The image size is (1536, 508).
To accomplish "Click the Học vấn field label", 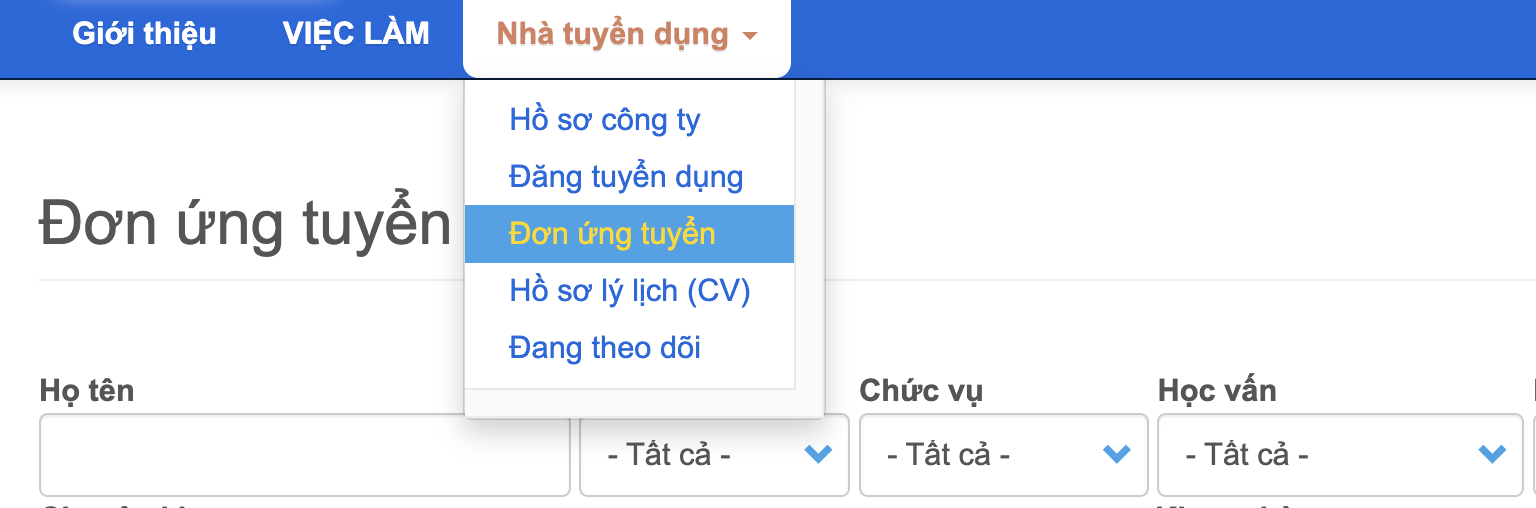I will [x=1217, y=390].
